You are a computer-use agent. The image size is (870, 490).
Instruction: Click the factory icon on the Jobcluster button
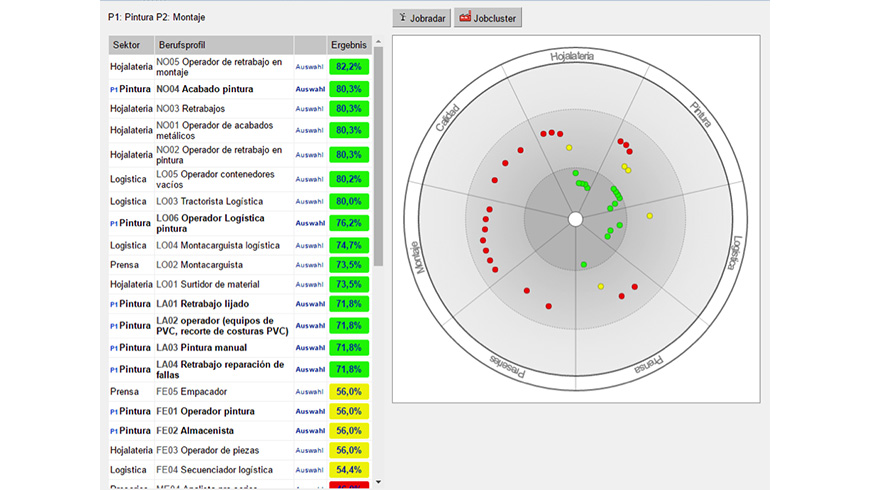click(x=465, y=17)
